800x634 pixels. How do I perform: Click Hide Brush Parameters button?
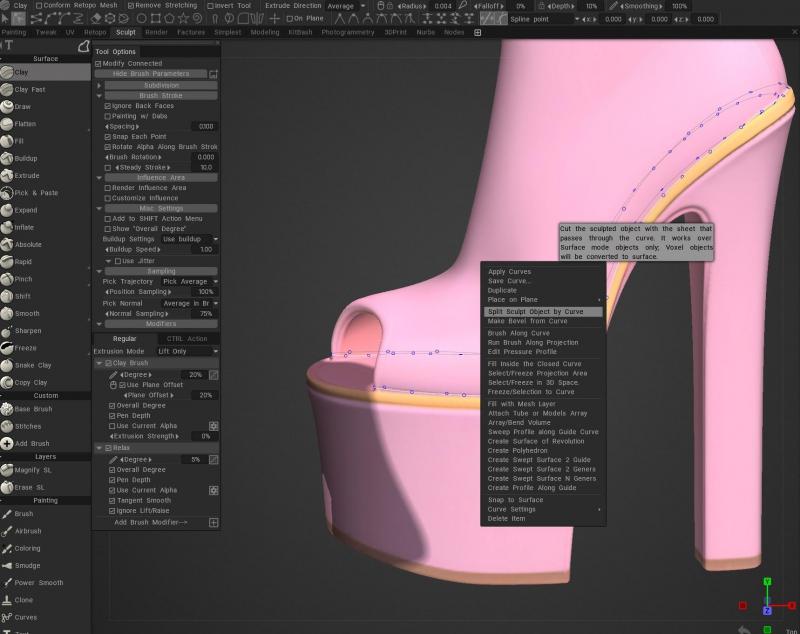pos(150,74)
